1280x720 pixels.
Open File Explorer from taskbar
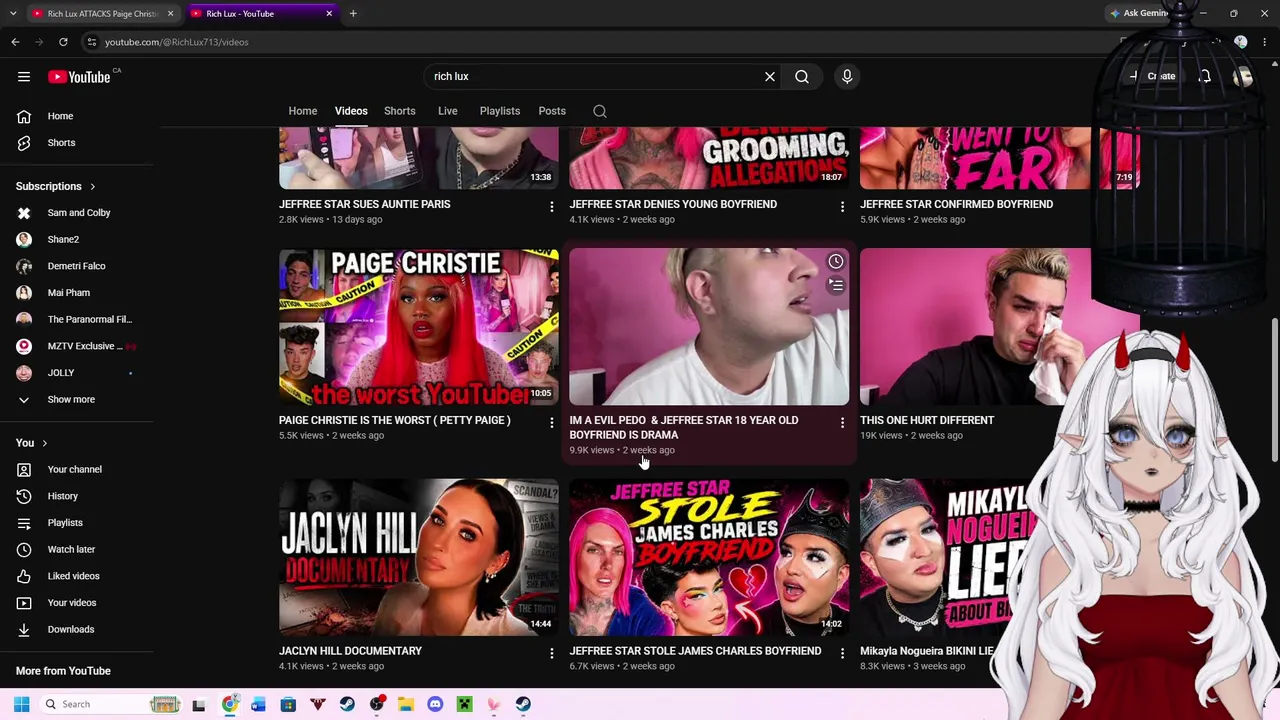[406, 704]
